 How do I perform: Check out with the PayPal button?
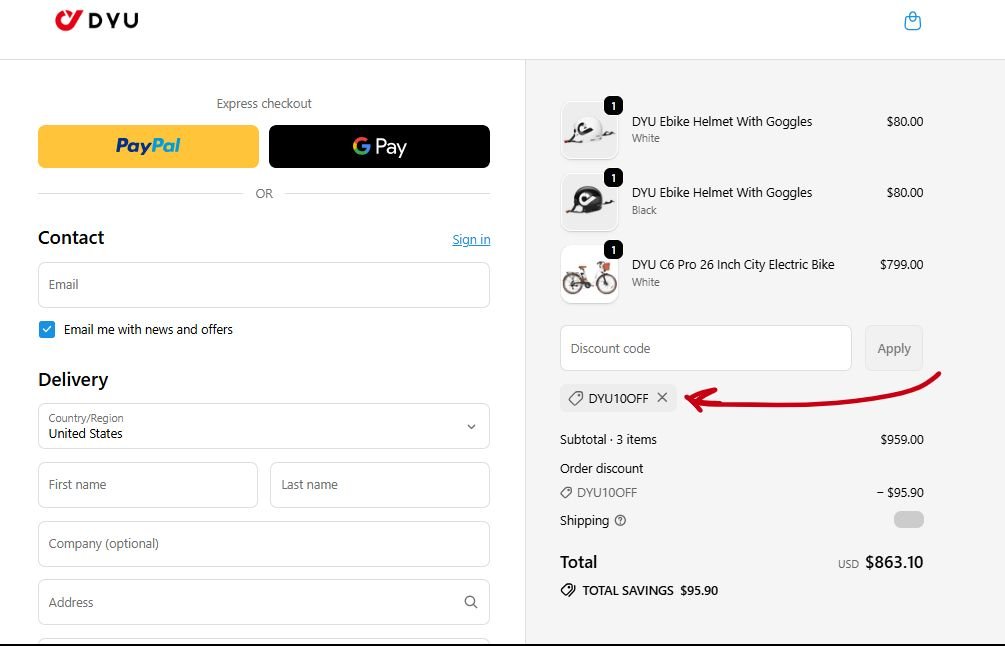[147, 146]
